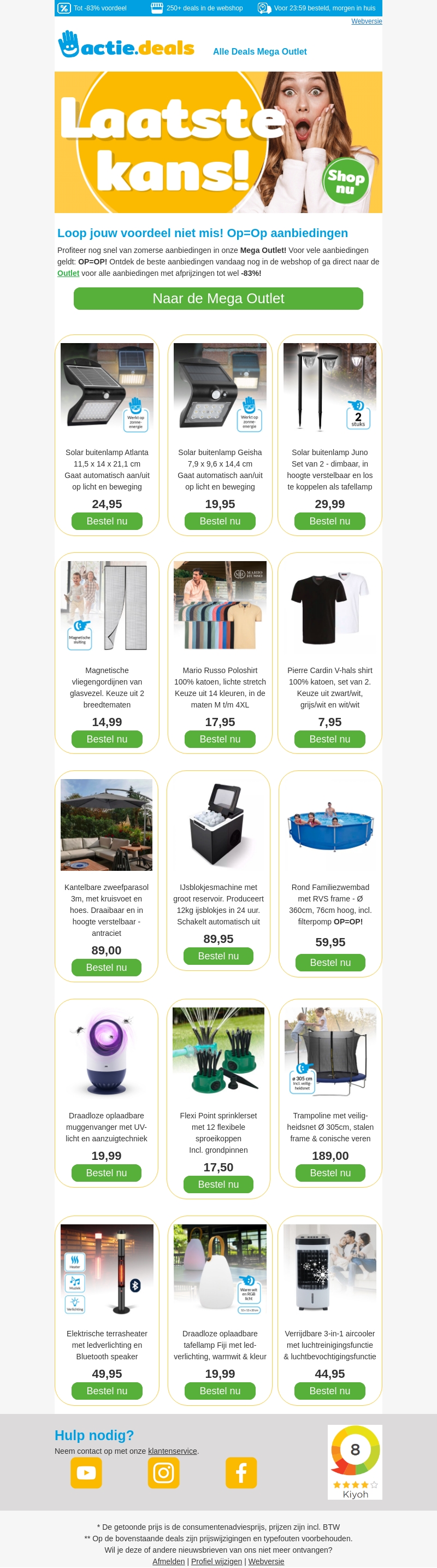Click the green Shop nu badge
The width and height of the screenshot is (437, 1568).
(x=346, y=181)
